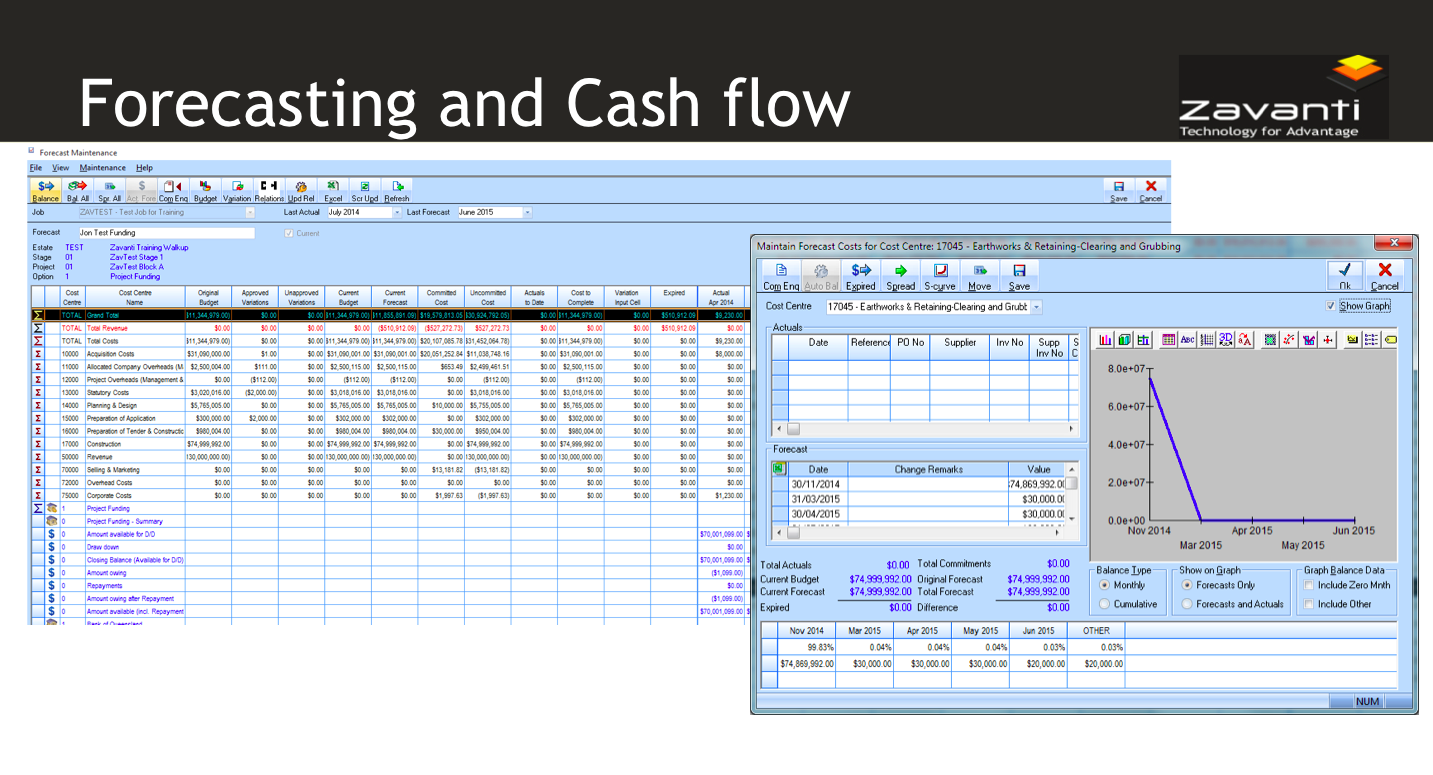Click the Revenue cost centre row
The image size is (1433, 775).
pyautogui.click(x=388, y=457)
